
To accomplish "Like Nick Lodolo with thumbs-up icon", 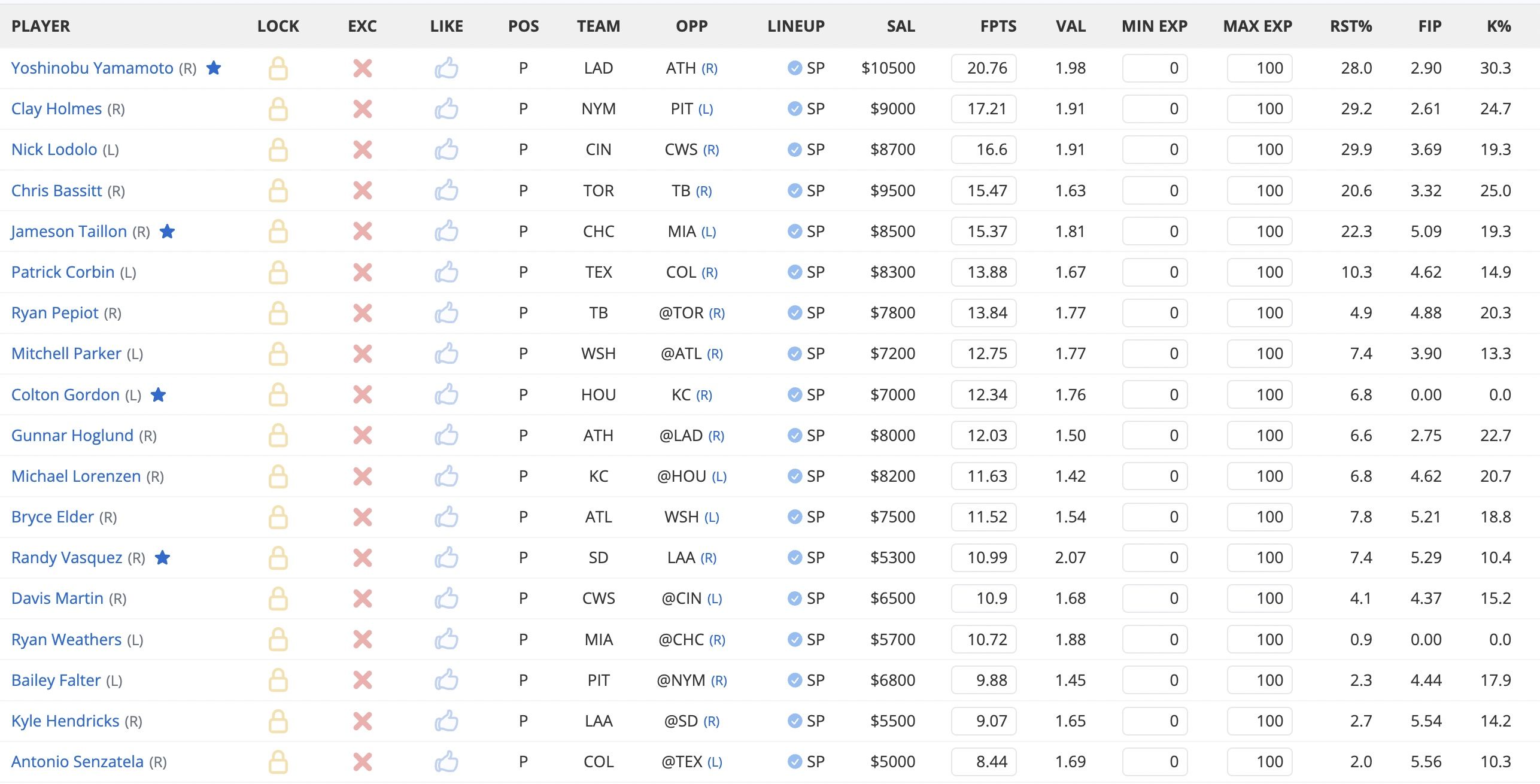I will 446,150.
